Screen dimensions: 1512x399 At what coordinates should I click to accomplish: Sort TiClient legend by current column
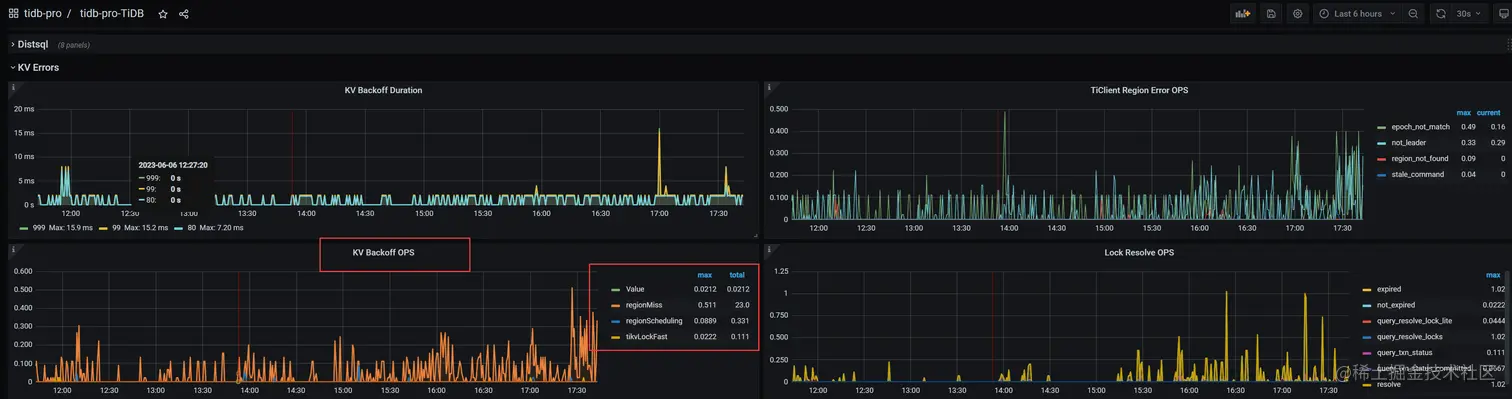(1489, 113)
